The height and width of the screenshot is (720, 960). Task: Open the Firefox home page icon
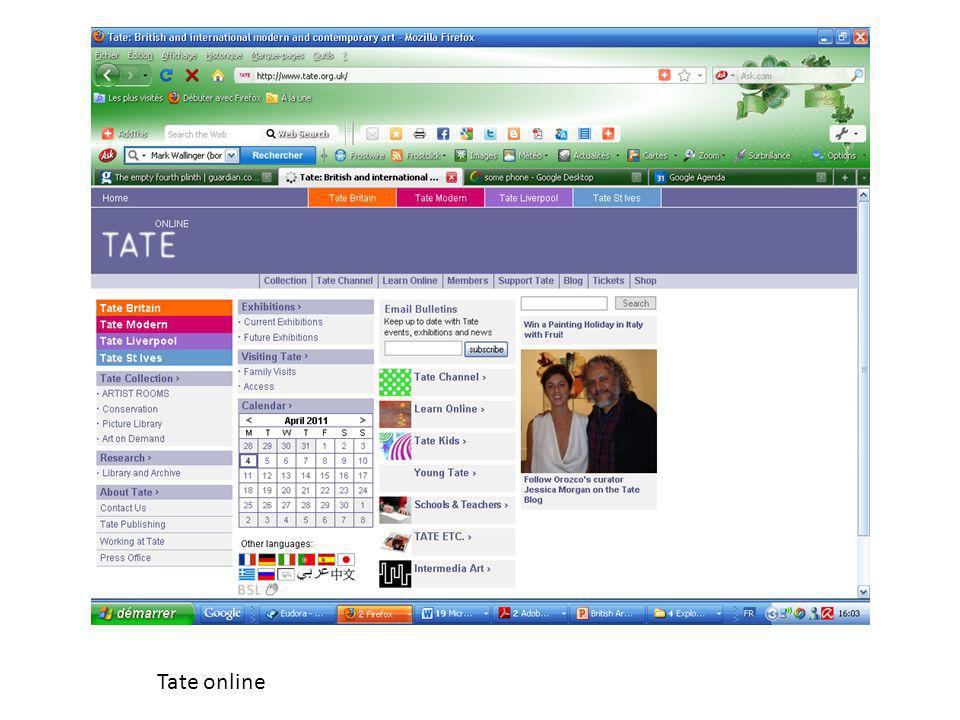tap(218, 75)
